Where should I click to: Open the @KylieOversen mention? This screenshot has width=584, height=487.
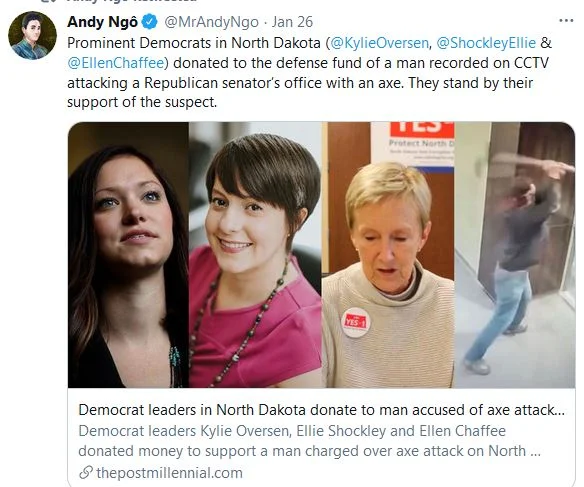click(x=379, y=43)
